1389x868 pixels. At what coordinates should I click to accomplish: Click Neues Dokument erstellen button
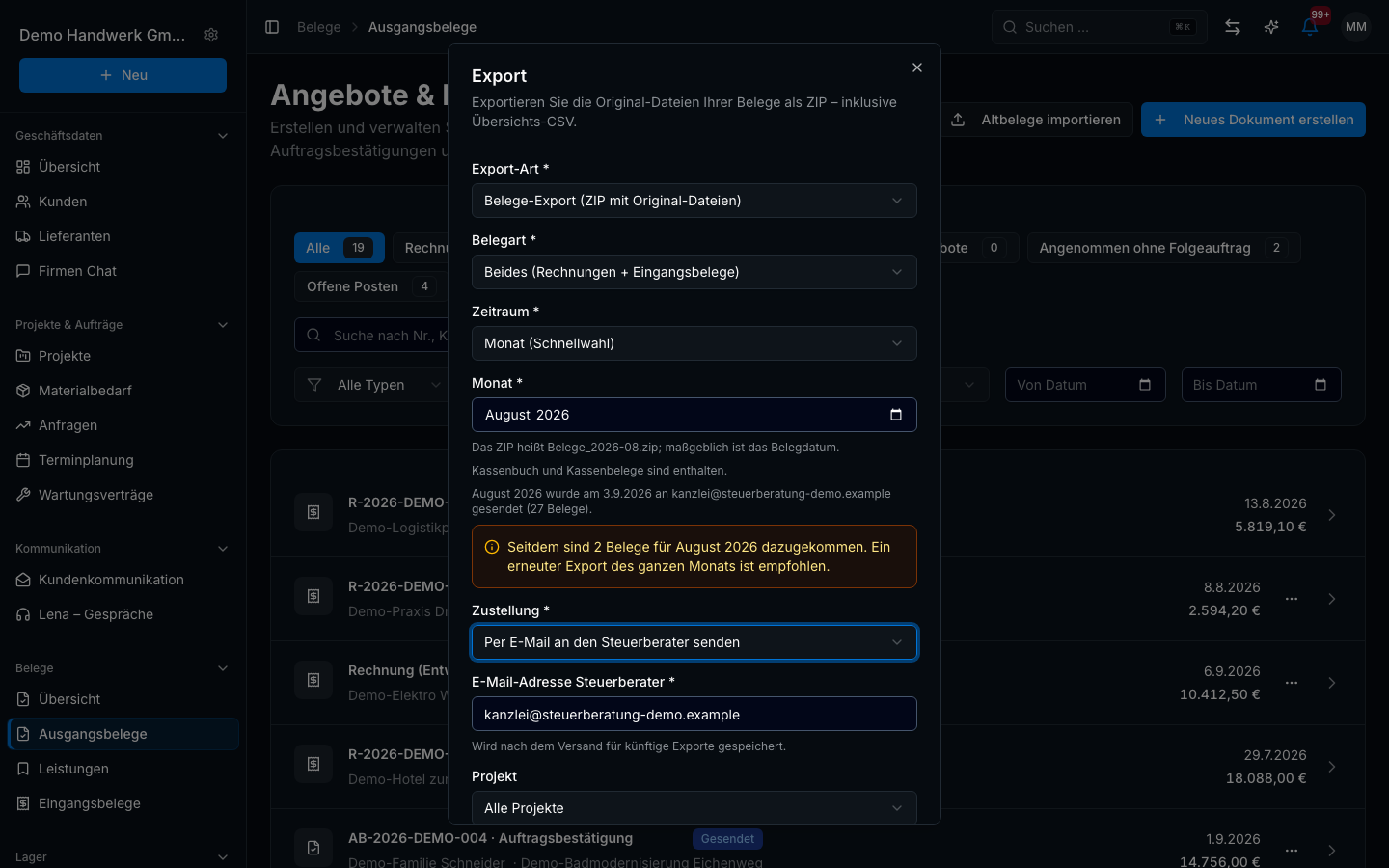1253,120
